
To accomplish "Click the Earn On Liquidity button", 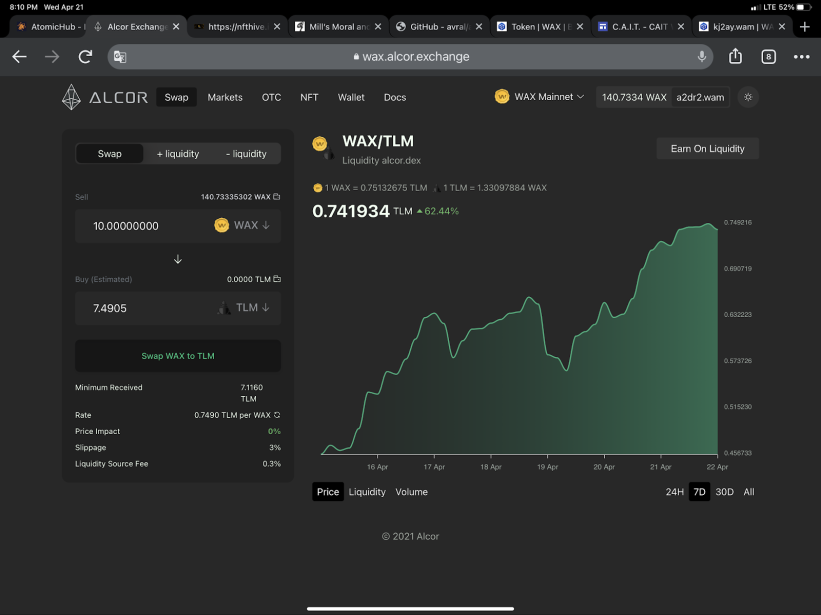I will [707, 149].
